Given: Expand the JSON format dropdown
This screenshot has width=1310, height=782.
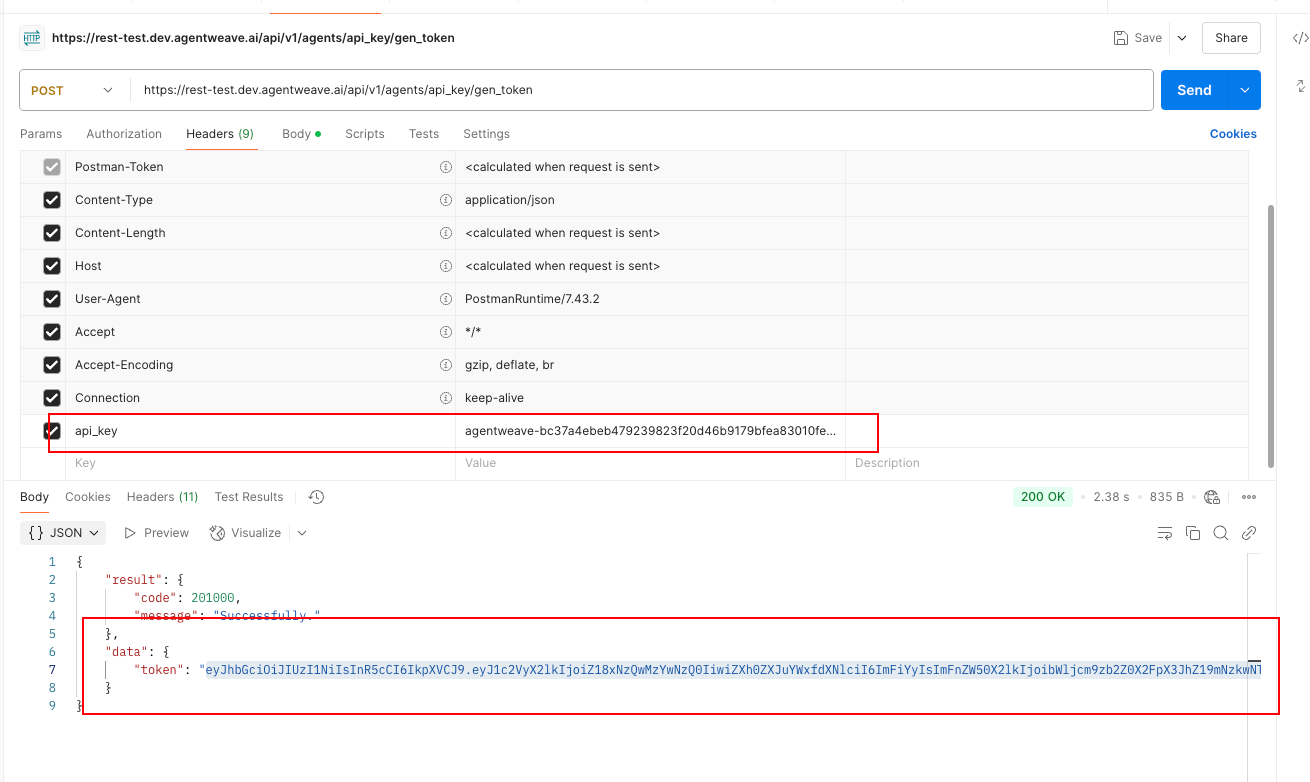Looking at the screenshot, I should click(62, 533).
